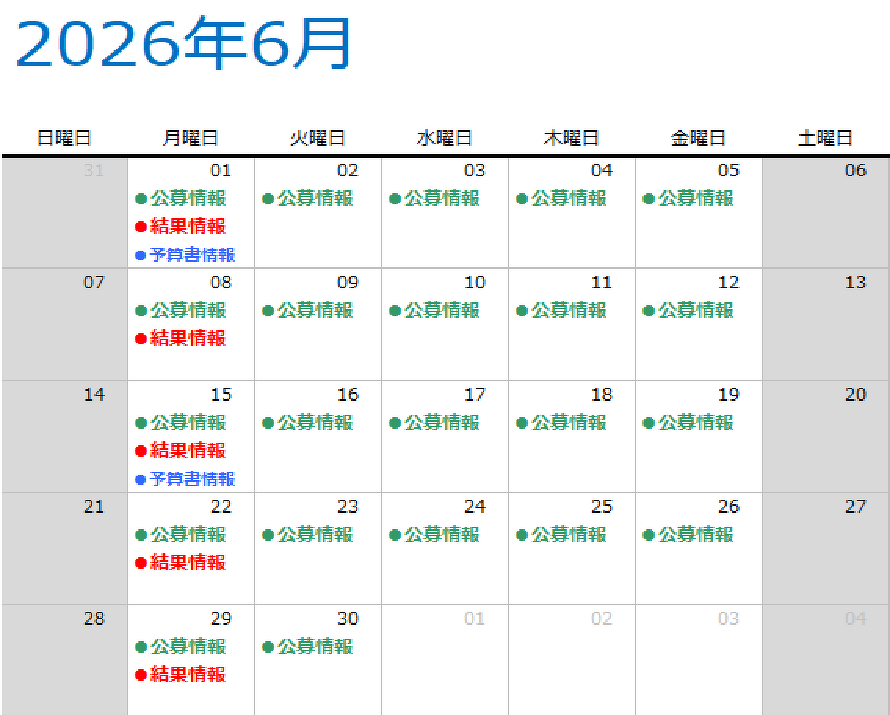Image resolution: width=890 pixels, height=715 pixels.
Task: Open 公募情報 on Friday June 19
Action: pyautogui.click(x=695, y=423)
